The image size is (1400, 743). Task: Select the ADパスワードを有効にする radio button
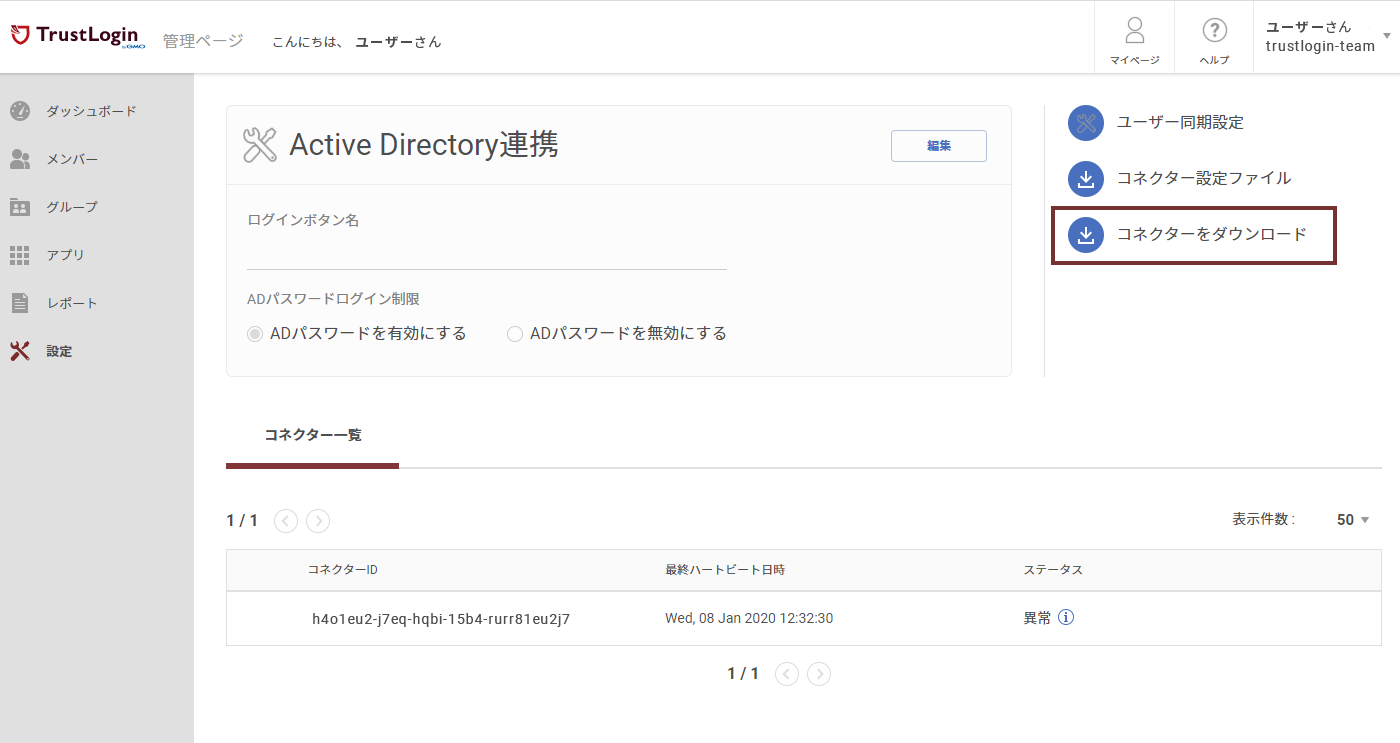pos(255,334)
